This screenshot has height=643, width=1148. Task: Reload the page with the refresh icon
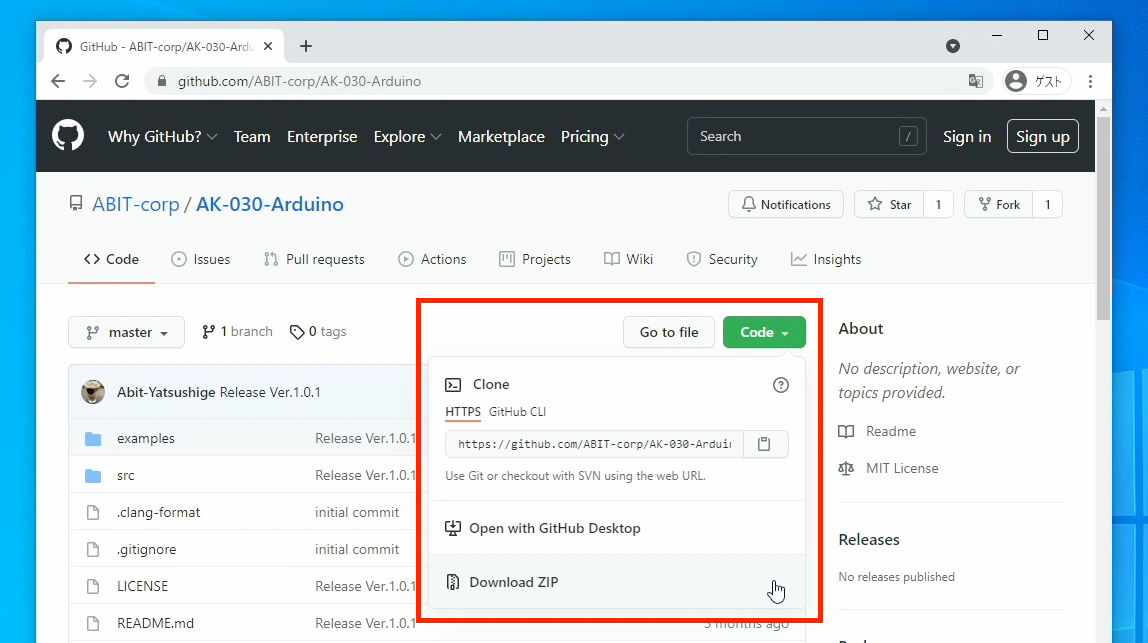point(122,81)
